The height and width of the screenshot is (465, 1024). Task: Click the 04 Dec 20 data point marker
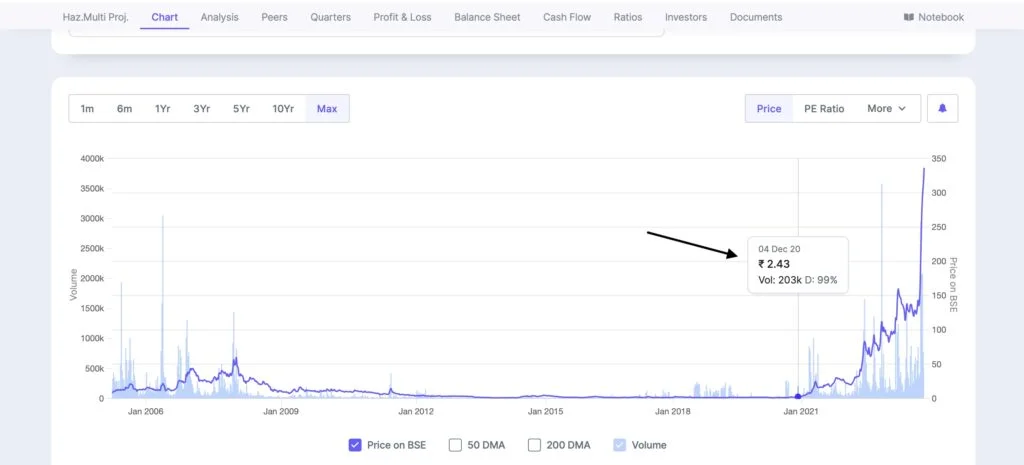[798, 396]
